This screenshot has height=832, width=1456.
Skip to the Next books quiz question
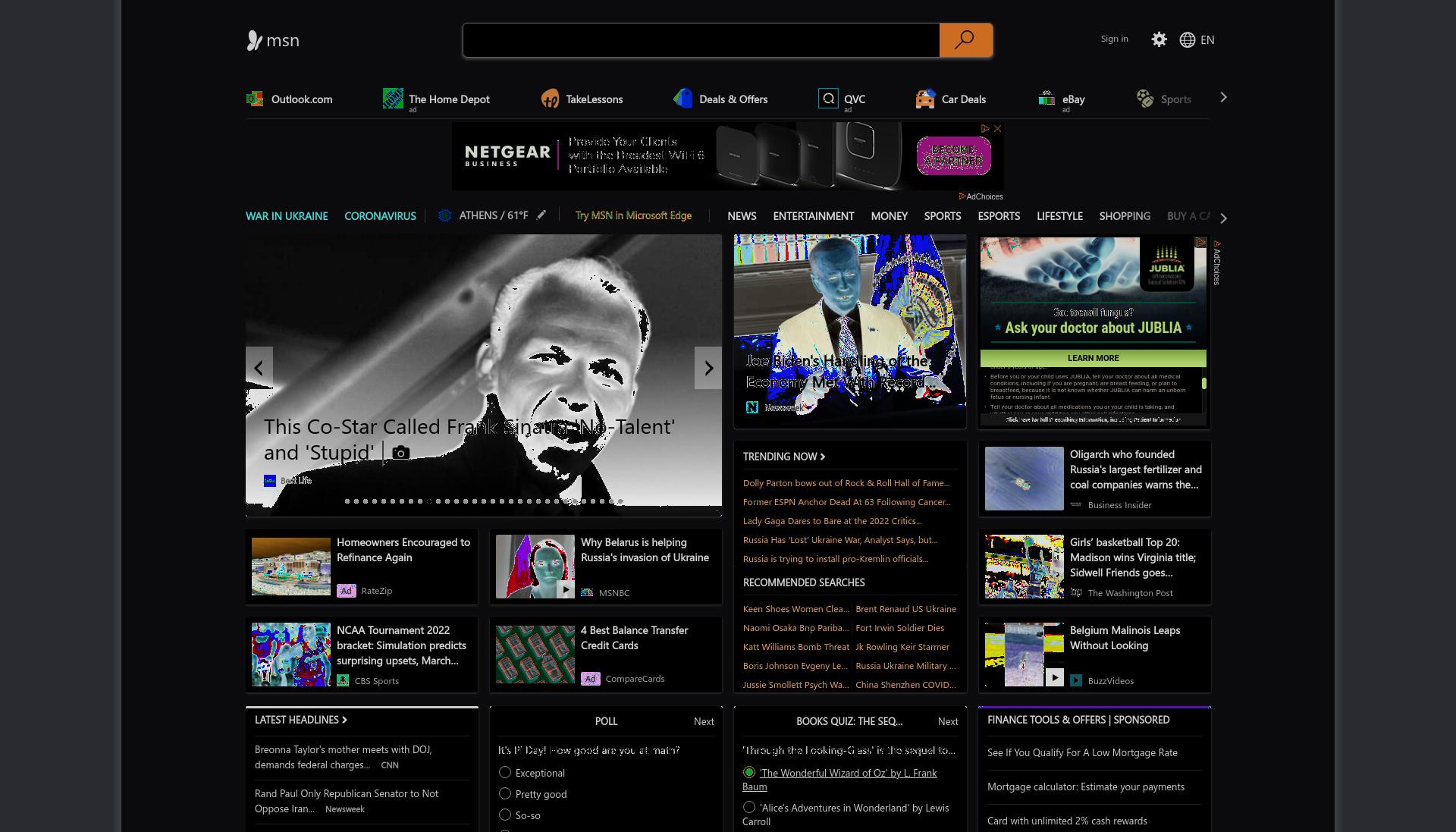(948, 721)
